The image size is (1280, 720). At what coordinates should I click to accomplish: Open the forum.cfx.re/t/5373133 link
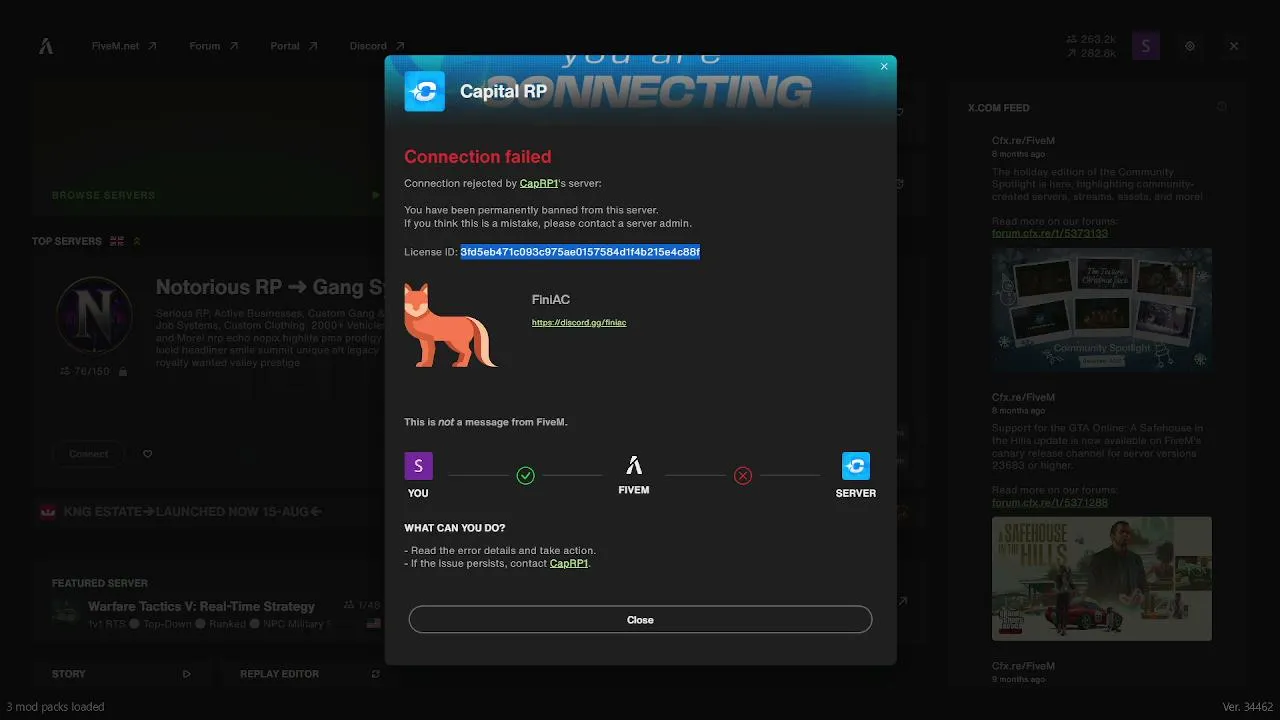(x=1050, y=234)
